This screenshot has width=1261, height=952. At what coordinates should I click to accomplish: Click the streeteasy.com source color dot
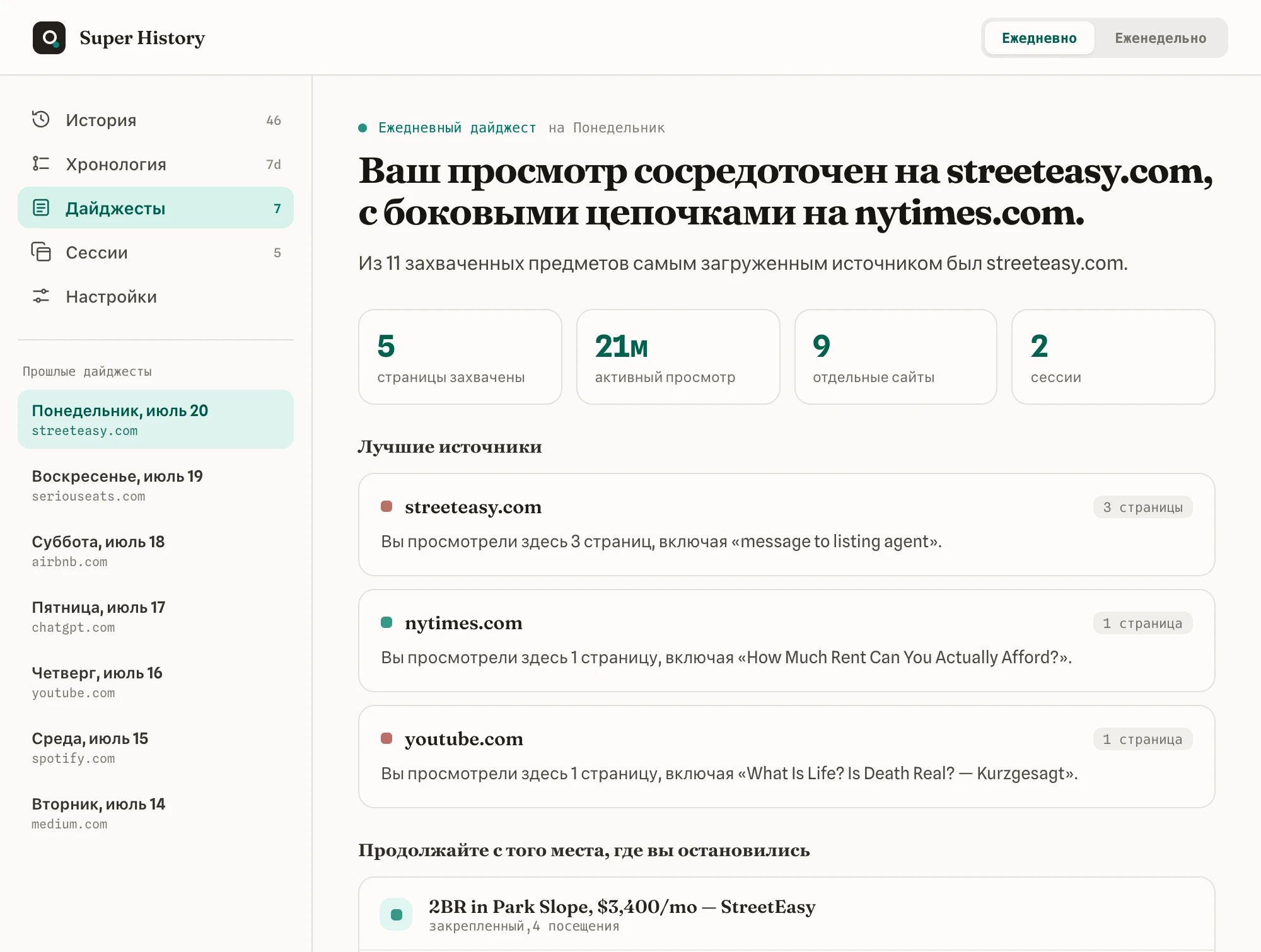coord(386,506)
